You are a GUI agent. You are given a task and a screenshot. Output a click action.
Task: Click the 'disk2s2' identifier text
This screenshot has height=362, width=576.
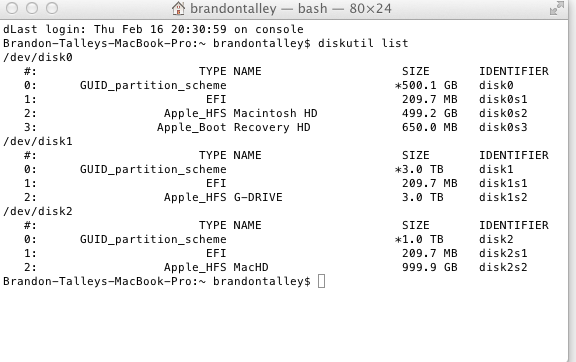pyautogui.click(x=503, y=267)
